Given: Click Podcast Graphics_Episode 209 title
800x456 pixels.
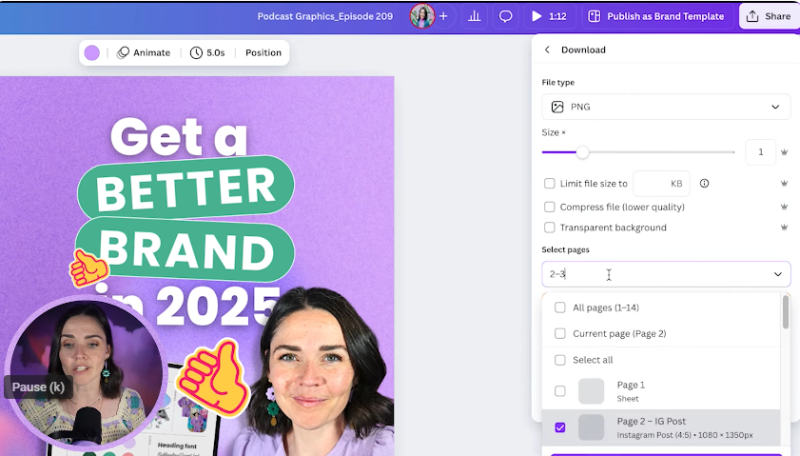Looking at the screenshot, I should (x=325, y=16).
